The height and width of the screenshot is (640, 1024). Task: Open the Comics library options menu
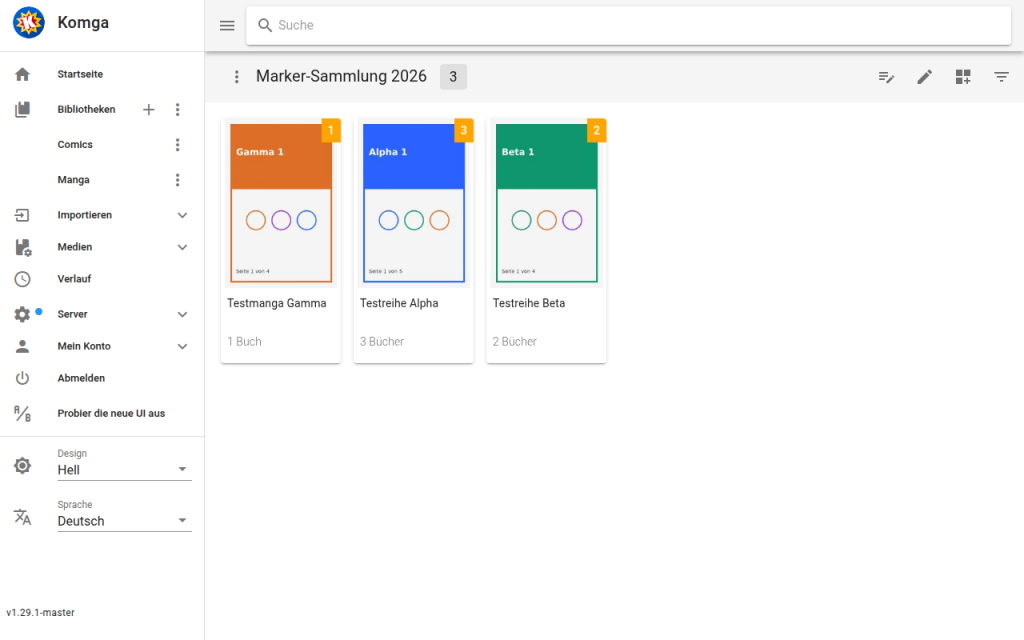[x=178, y=145]
